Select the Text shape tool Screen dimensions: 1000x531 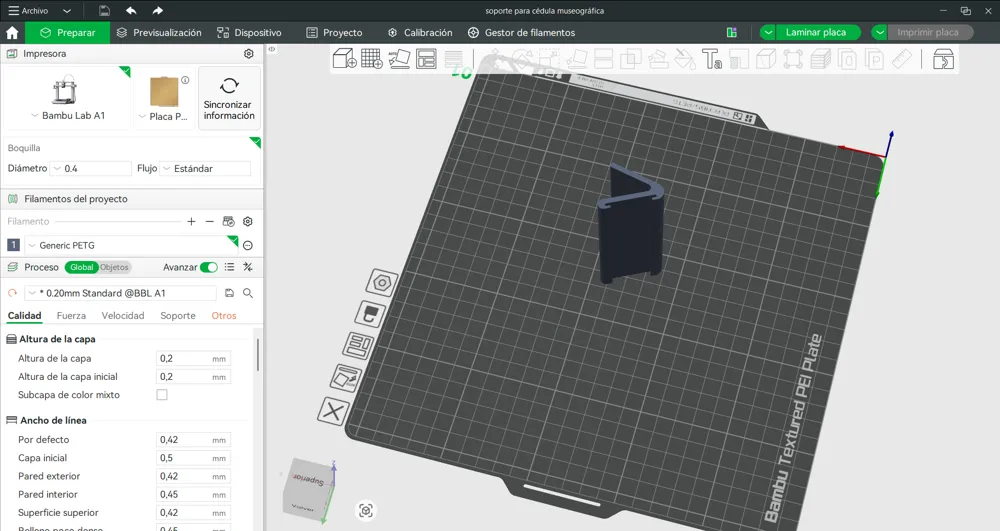[x=712, y=59]
